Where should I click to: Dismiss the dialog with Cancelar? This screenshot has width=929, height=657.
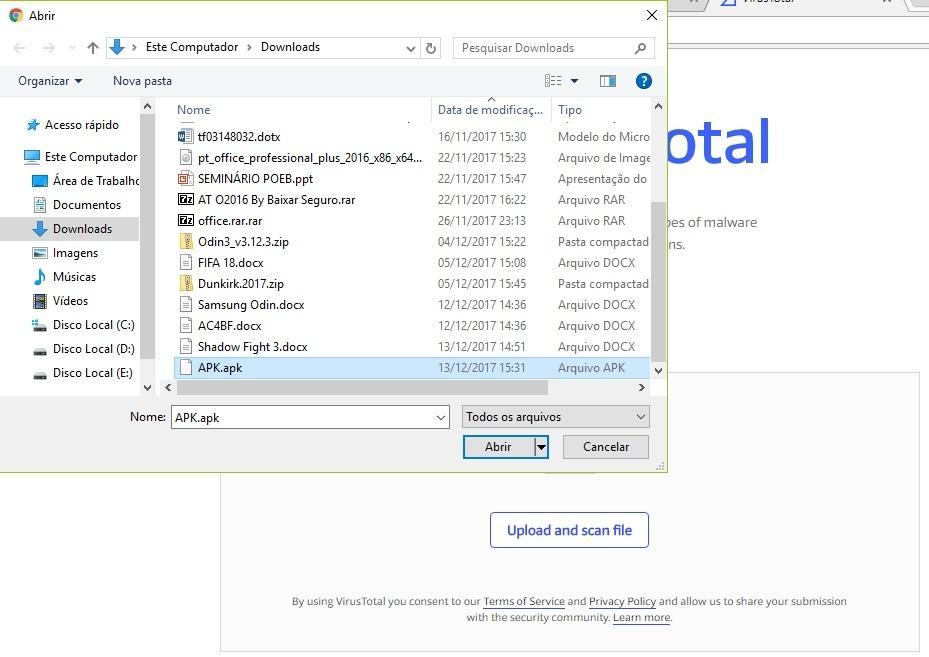pyautogui.click(x=606, y=447)
